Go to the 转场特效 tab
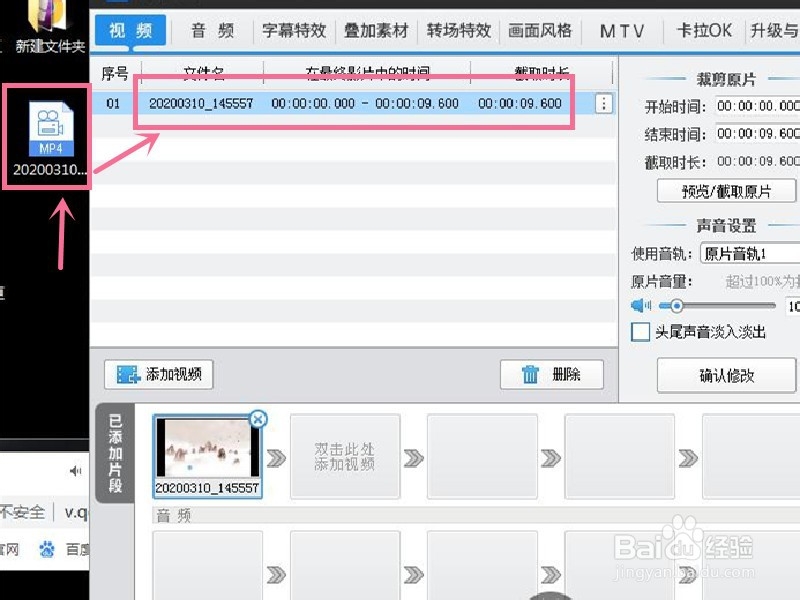The width and height of the screenshot is (800, 600). [x=458, y=31]
